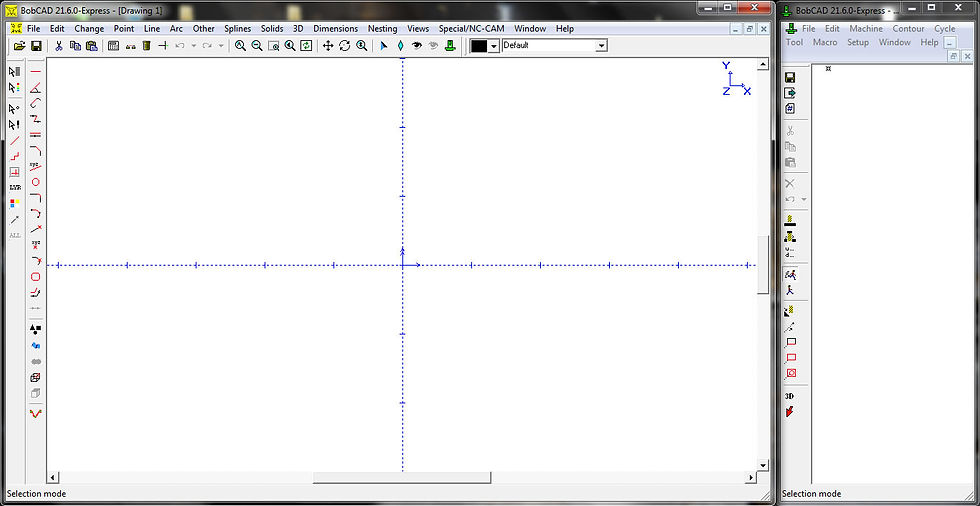Open the color dropdown arrow beside black swatch
The image size is (980, 506).
(x=494, y=46)
